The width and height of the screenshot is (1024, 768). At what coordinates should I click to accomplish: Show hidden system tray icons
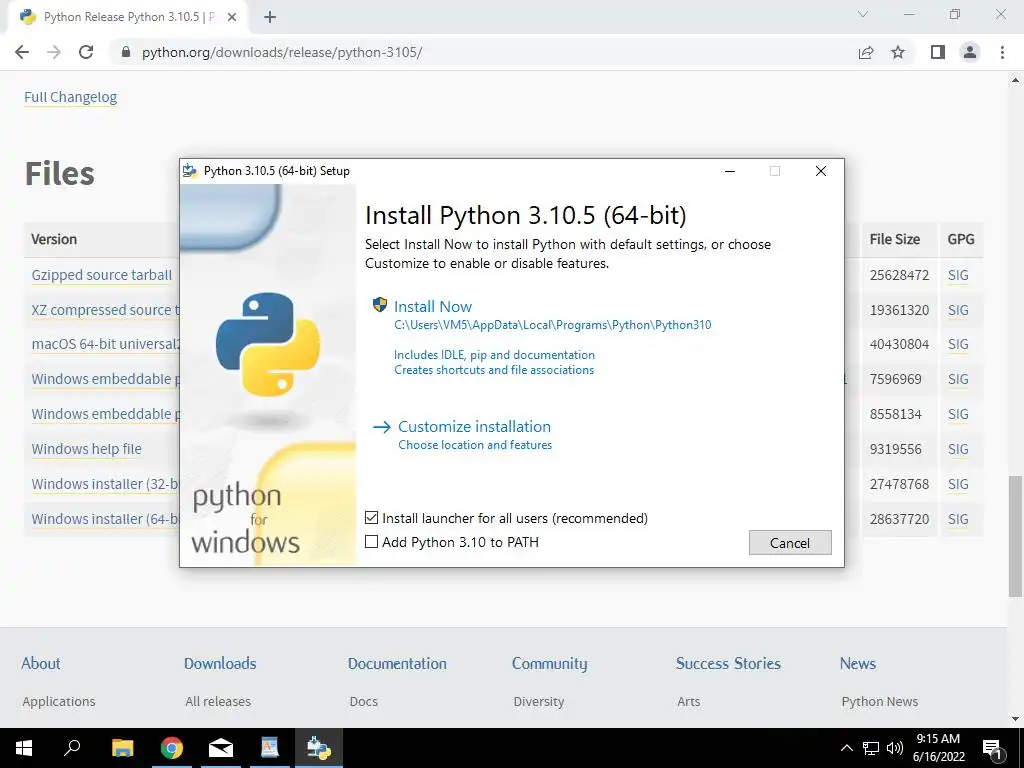pos(846,748)
